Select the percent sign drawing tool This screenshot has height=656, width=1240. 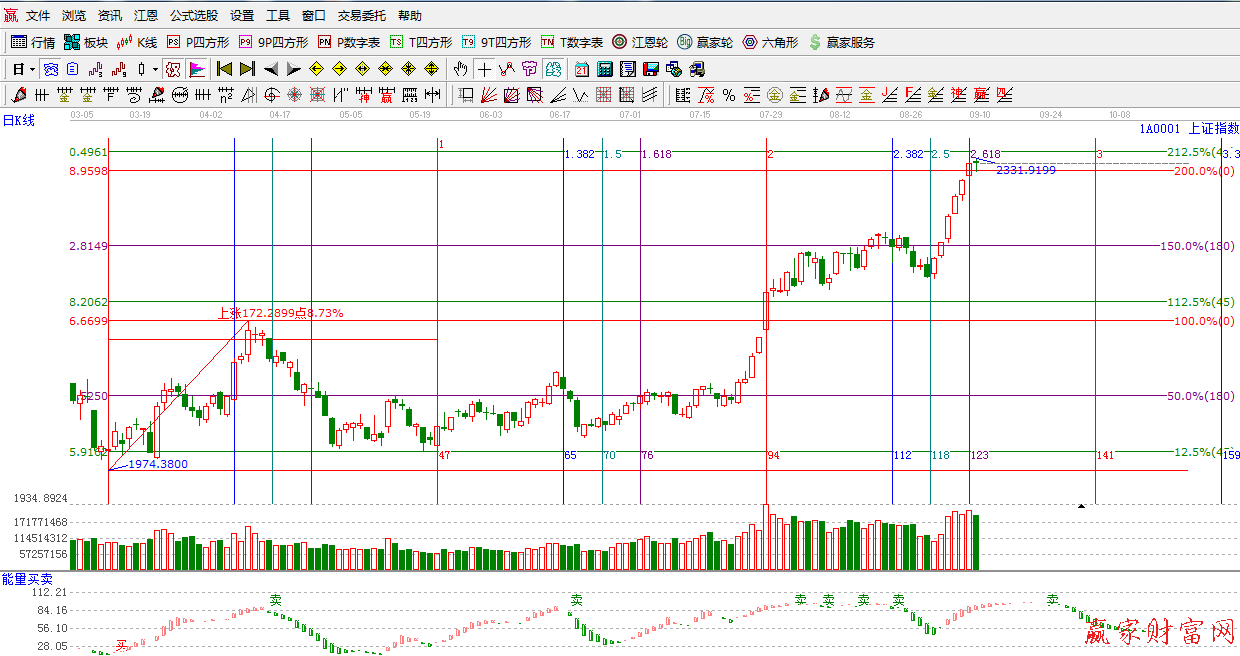pyautogui.click(x=728, y=95)
